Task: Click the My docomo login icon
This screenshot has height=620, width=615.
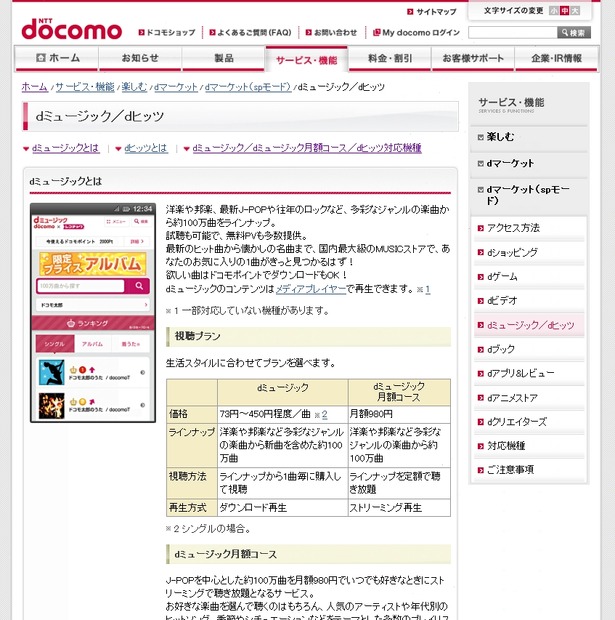Action: (377, 32)
